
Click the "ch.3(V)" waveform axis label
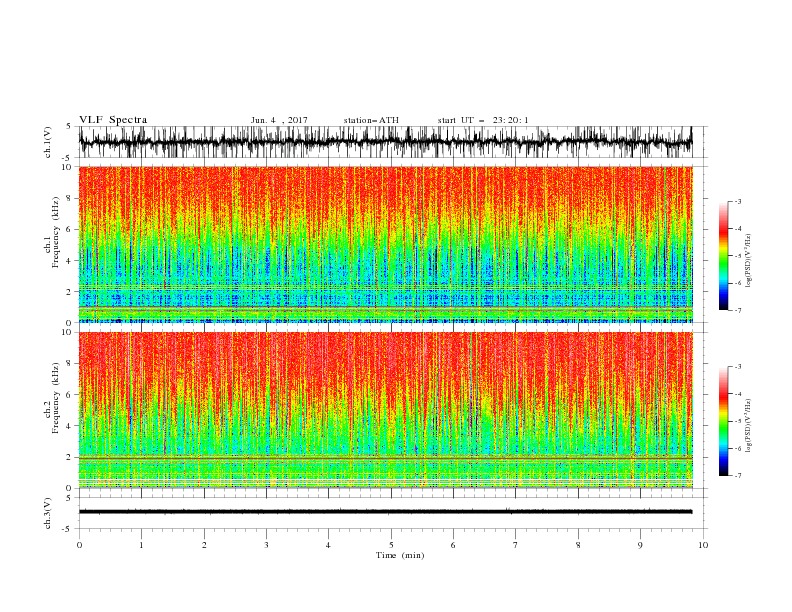[48, 513]
